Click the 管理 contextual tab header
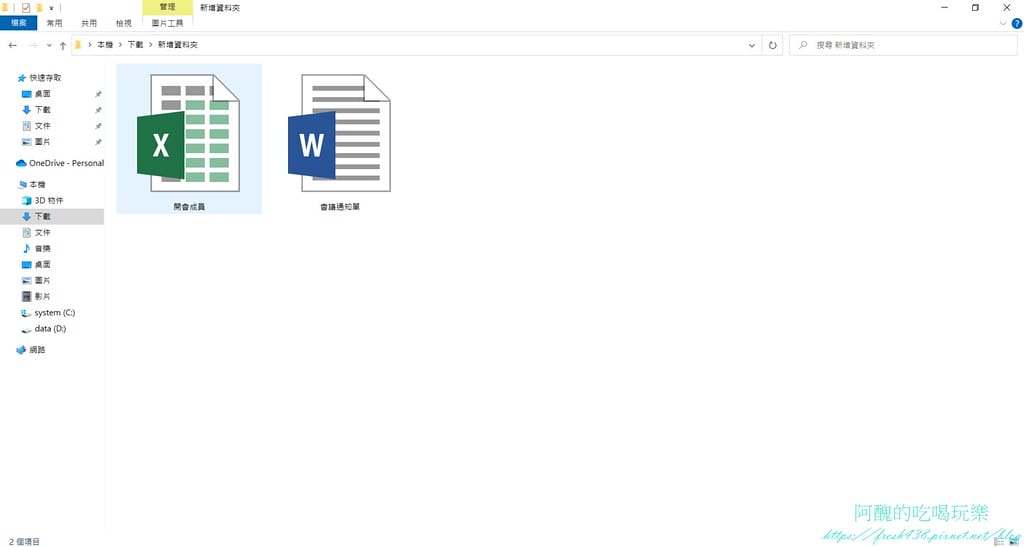Image resolution: width=1024 pixels, height=547 pixels. coord(167,7)
